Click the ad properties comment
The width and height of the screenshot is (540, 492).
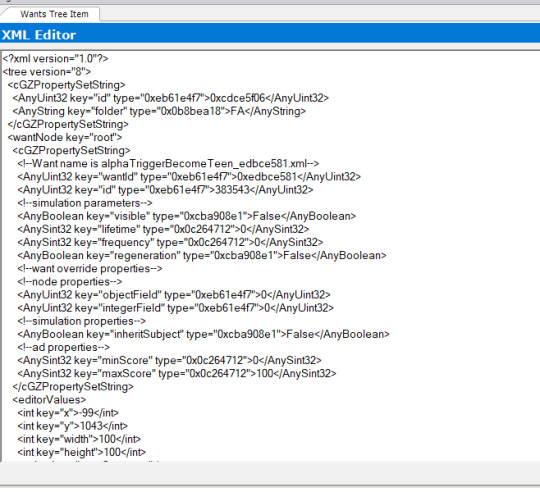pyautogui.click(x=63, y=347)
